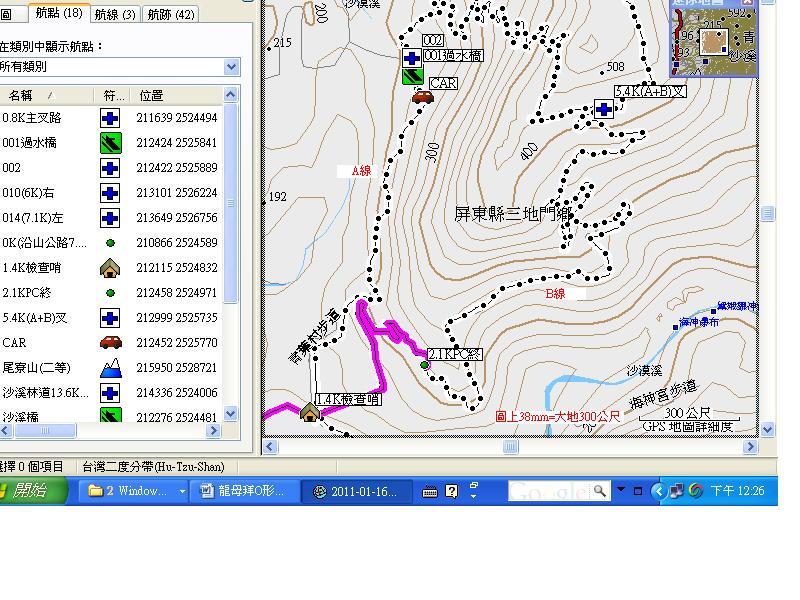Select the 1.4K檢查哨 name in waypoint list
The height and width of the screenshot is (600, 800).
coord(31,268)
